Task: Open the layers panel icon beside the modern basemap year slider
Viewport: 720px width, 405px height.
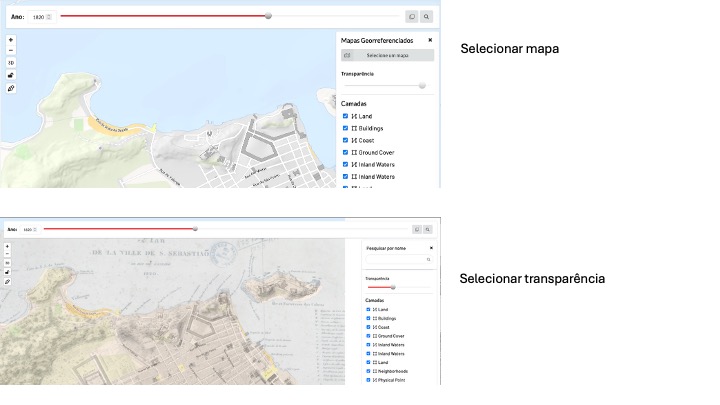Action: coord(411,17)
